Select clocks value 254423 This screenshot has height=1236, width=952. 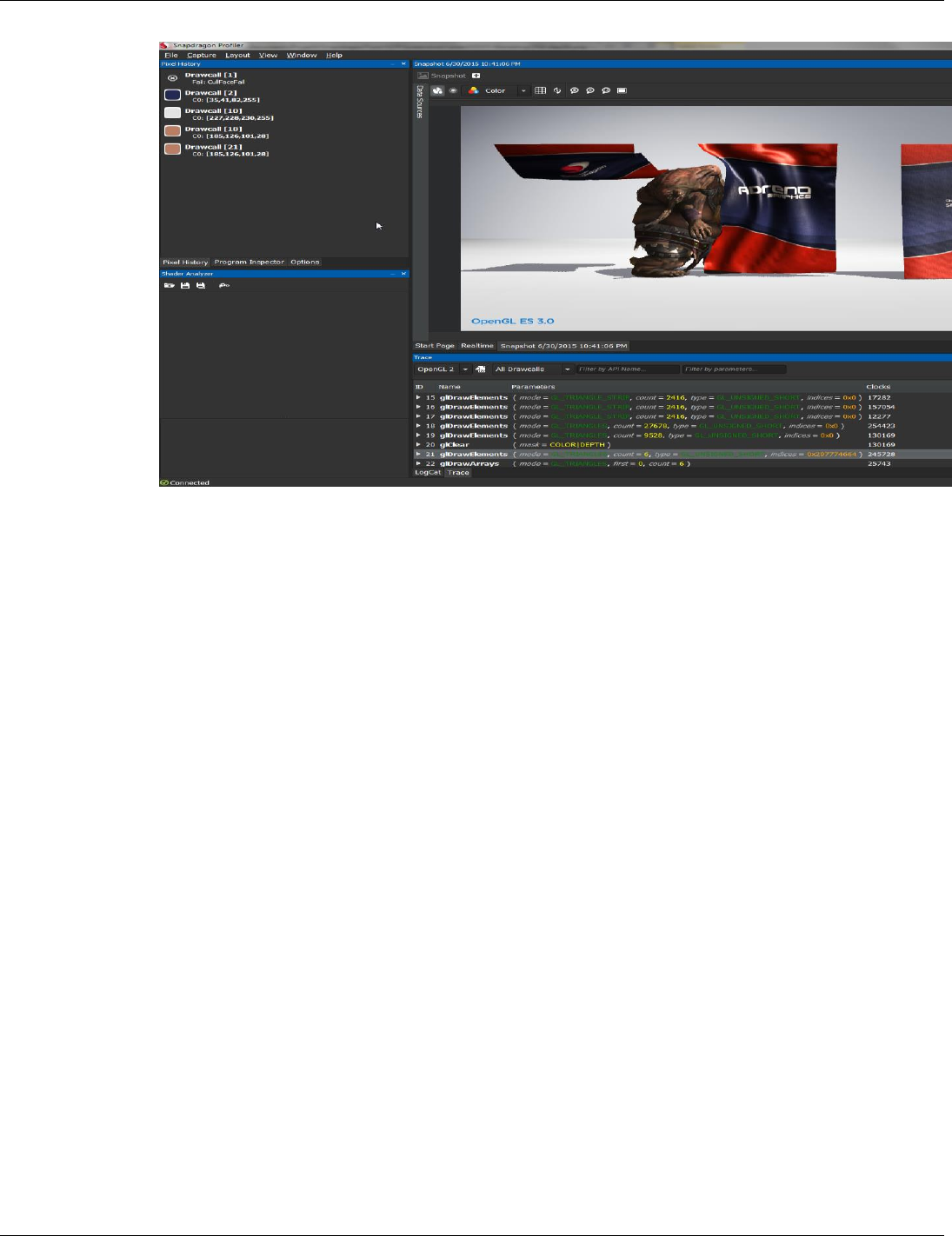(882, 426)
